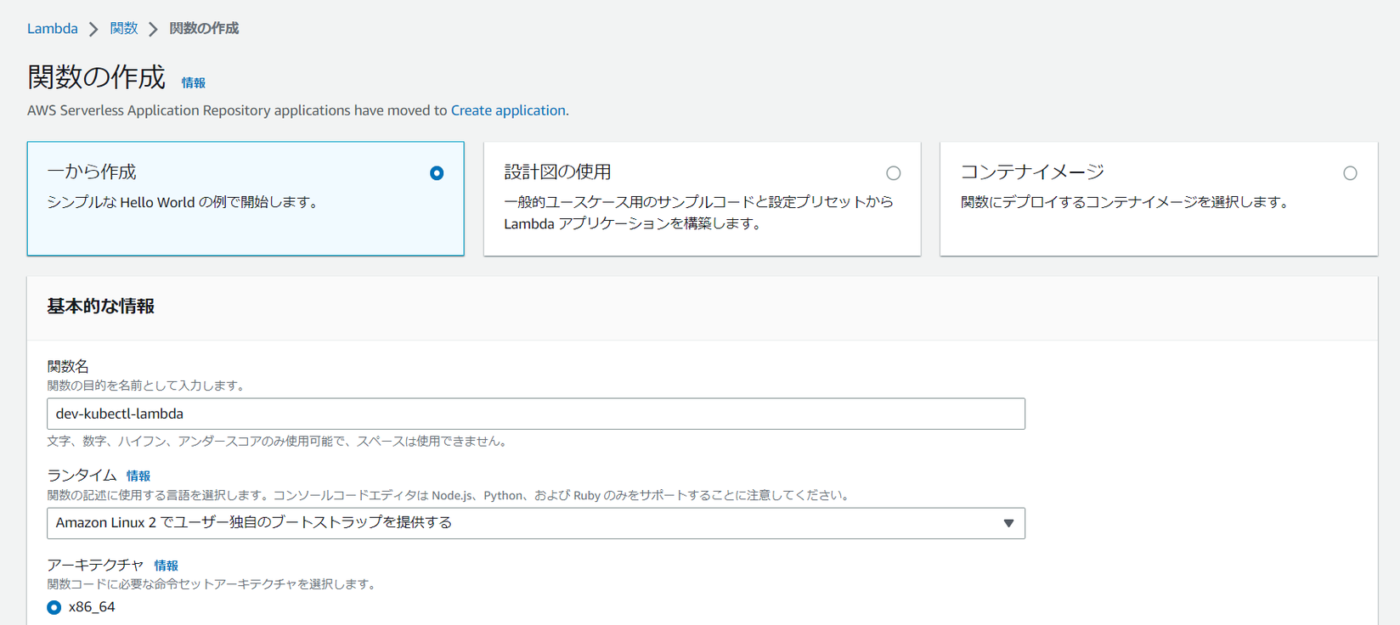Follow the Create application link
The image size is (1400, 625).
click(x=508, y=110)
